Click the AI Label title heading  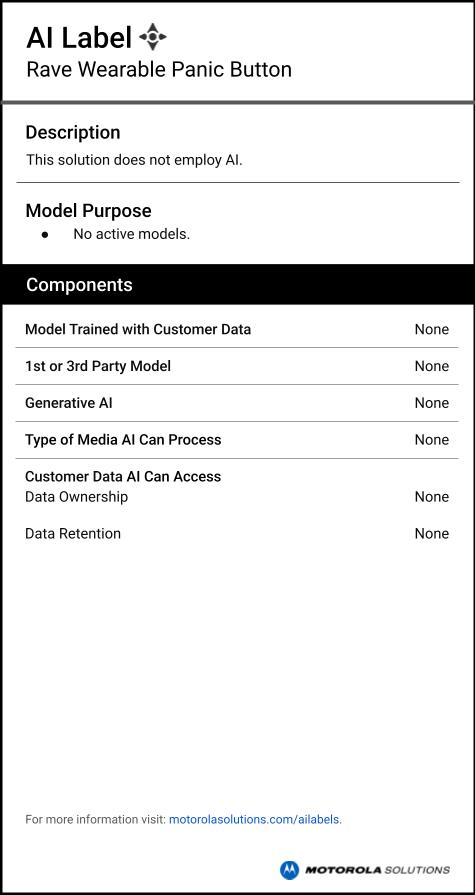point(79,38)
